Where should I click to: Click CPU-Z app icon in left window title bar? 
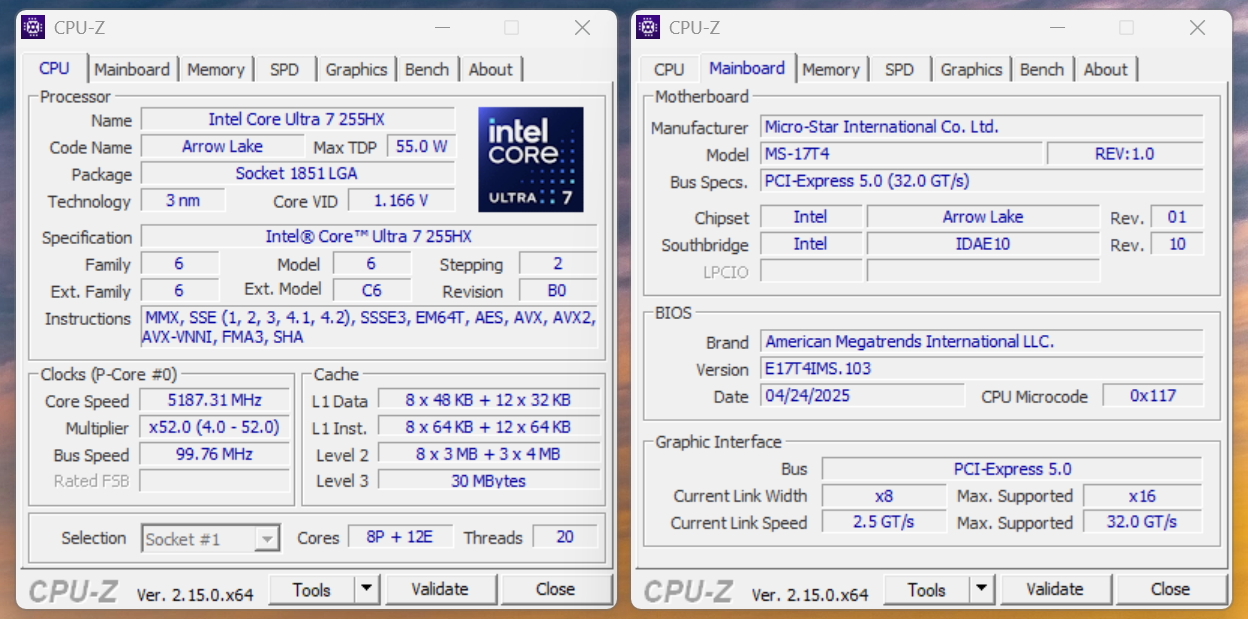[x=33, y=27]
